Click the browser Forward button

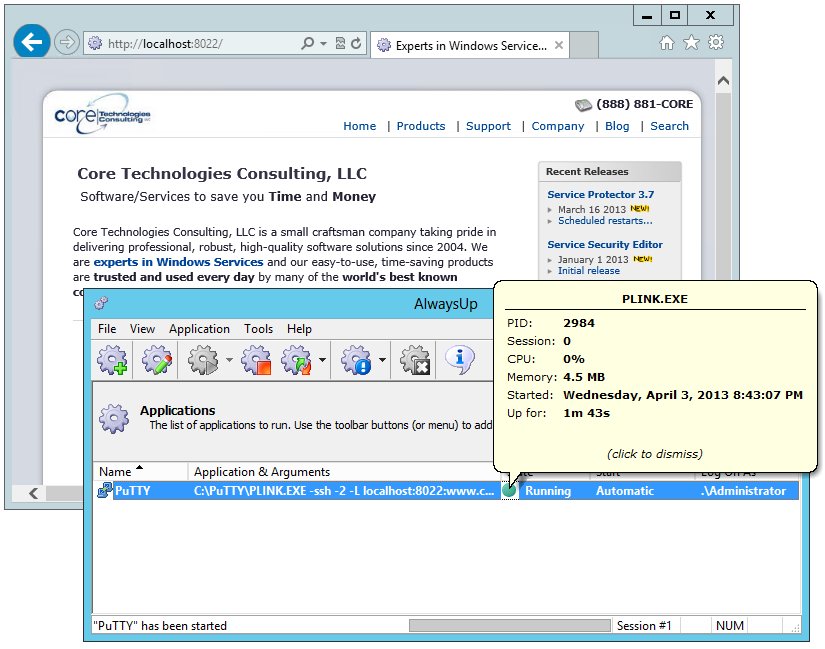tap(67, 42)
